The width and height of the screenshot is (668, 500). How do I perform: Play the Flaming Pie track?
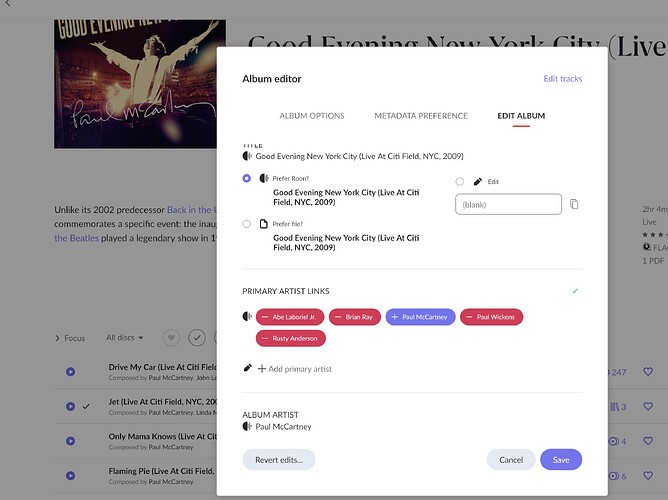click(x=70, y=476)
